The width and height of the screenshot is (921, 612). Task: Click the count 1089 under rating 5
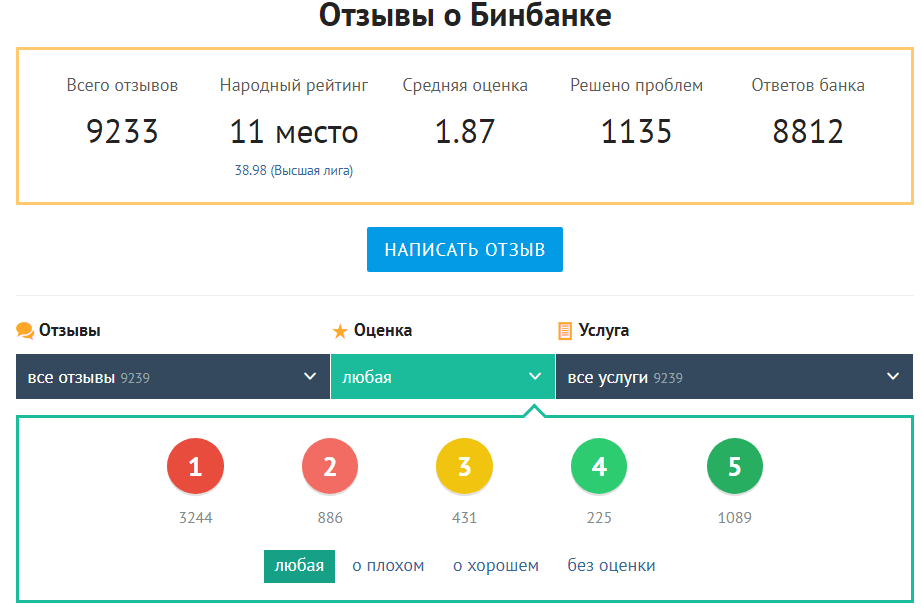(735, 518)
